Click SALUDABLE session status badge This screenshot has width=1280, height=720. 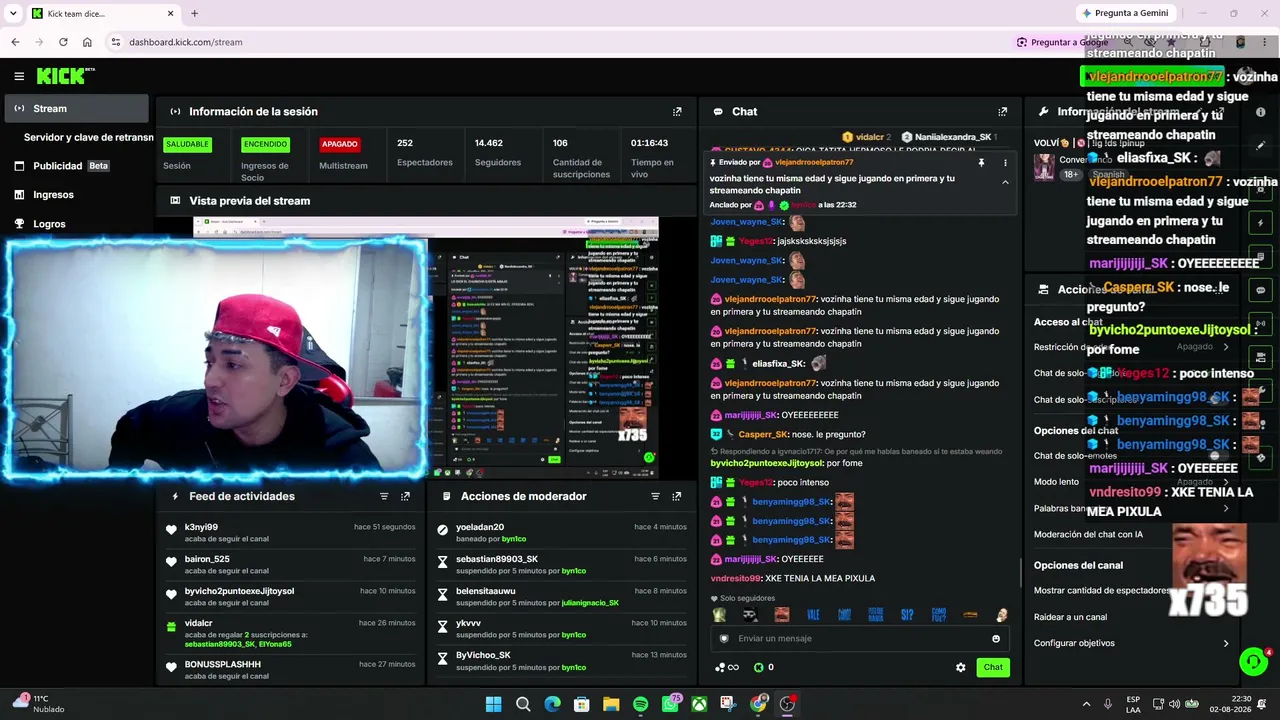(x=187, y=144)
